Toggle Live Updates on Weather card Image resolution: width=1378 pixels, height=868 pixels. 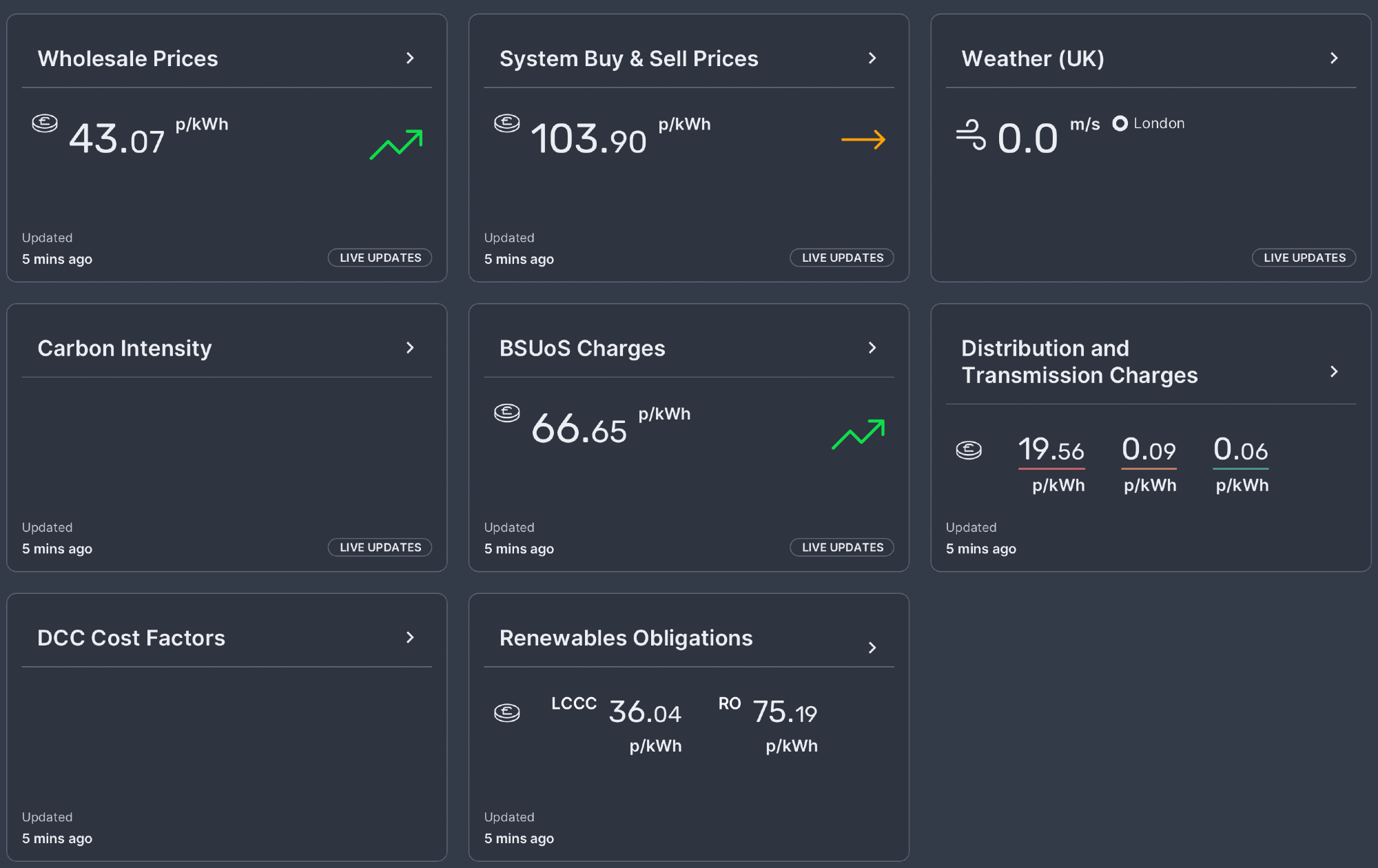pos(1304,258)
